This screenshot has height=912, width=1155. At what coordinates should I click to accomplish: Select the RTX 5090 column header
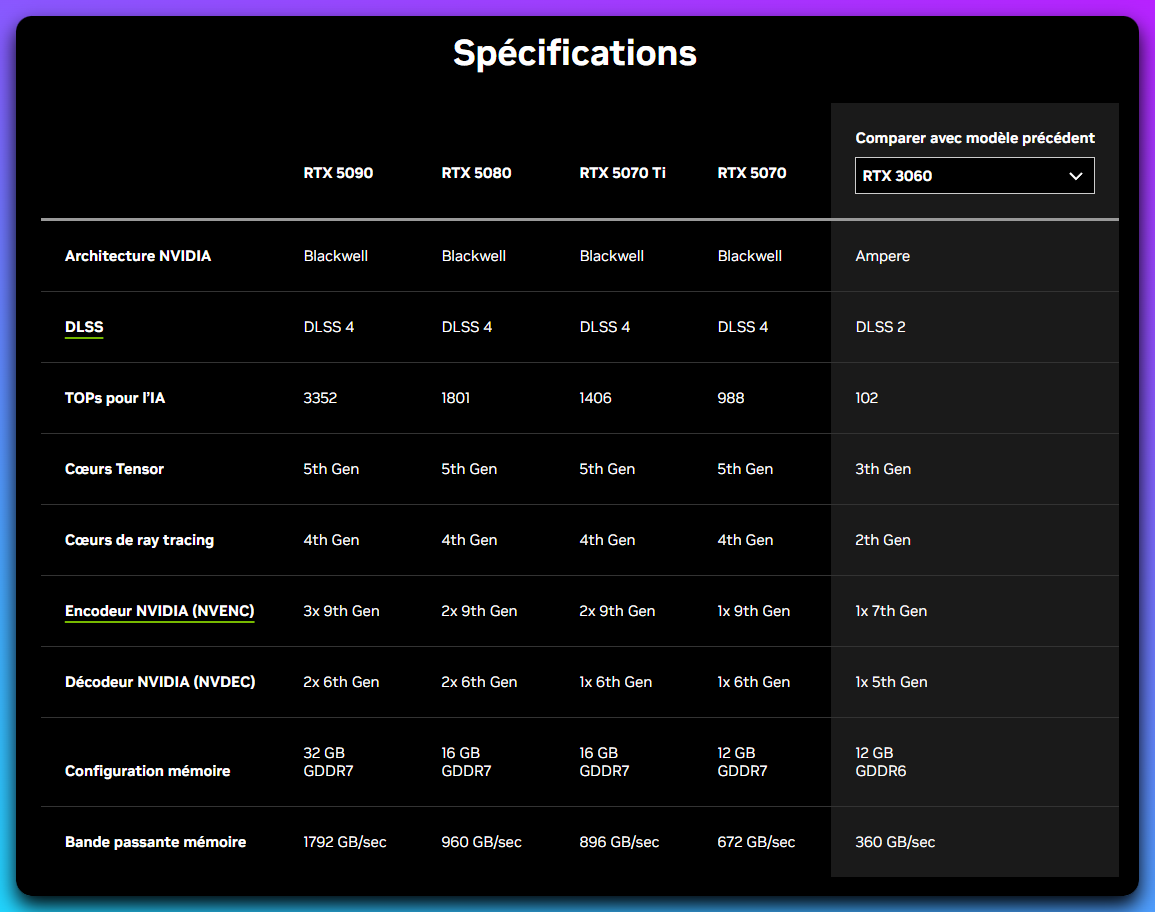coord(338,172)
